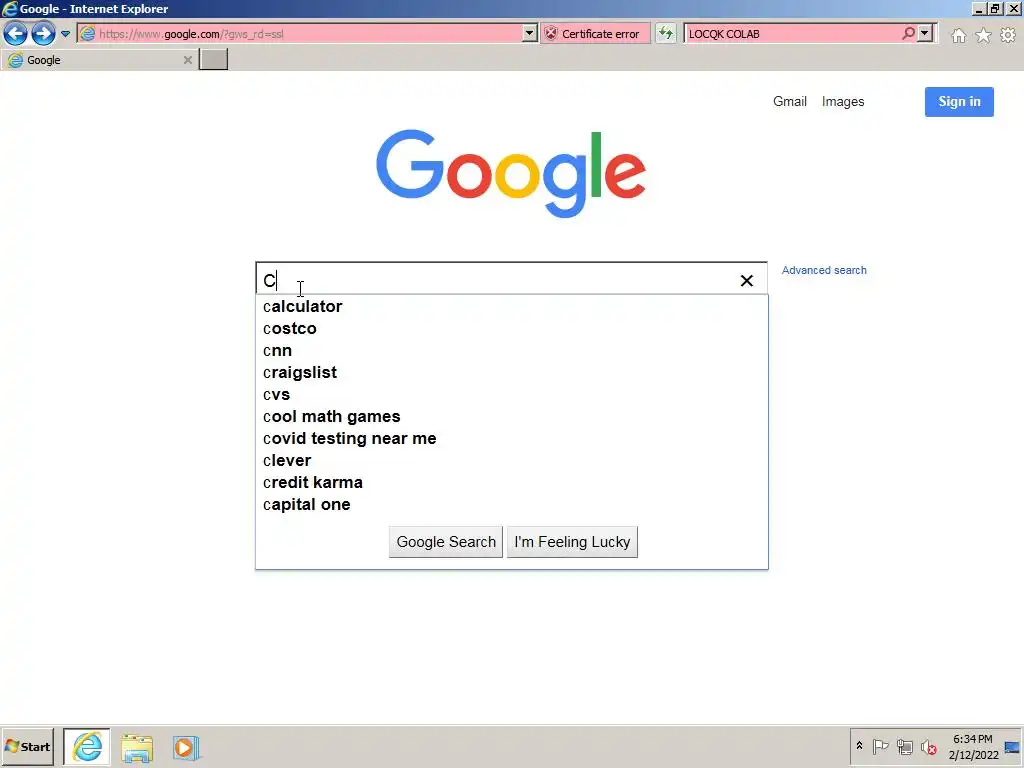Image resolution: width=1024 pixels, height=768 pixels.
Task: Choose the 'cool math games' suggestion
Action: click(511, 417)
